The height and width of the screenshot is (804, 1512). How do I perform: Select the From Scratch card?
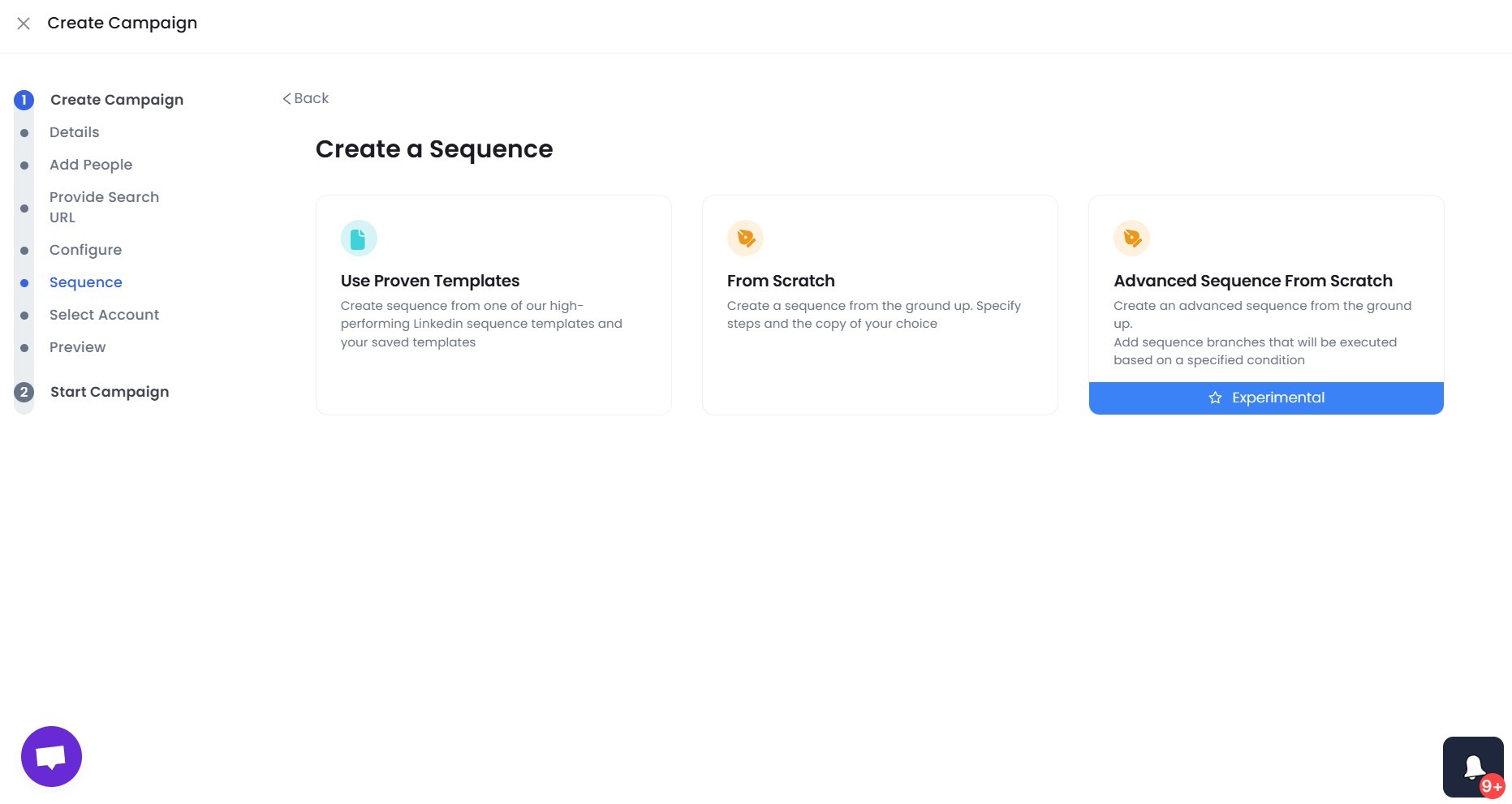pyautogui.click(x=880, y=305)
